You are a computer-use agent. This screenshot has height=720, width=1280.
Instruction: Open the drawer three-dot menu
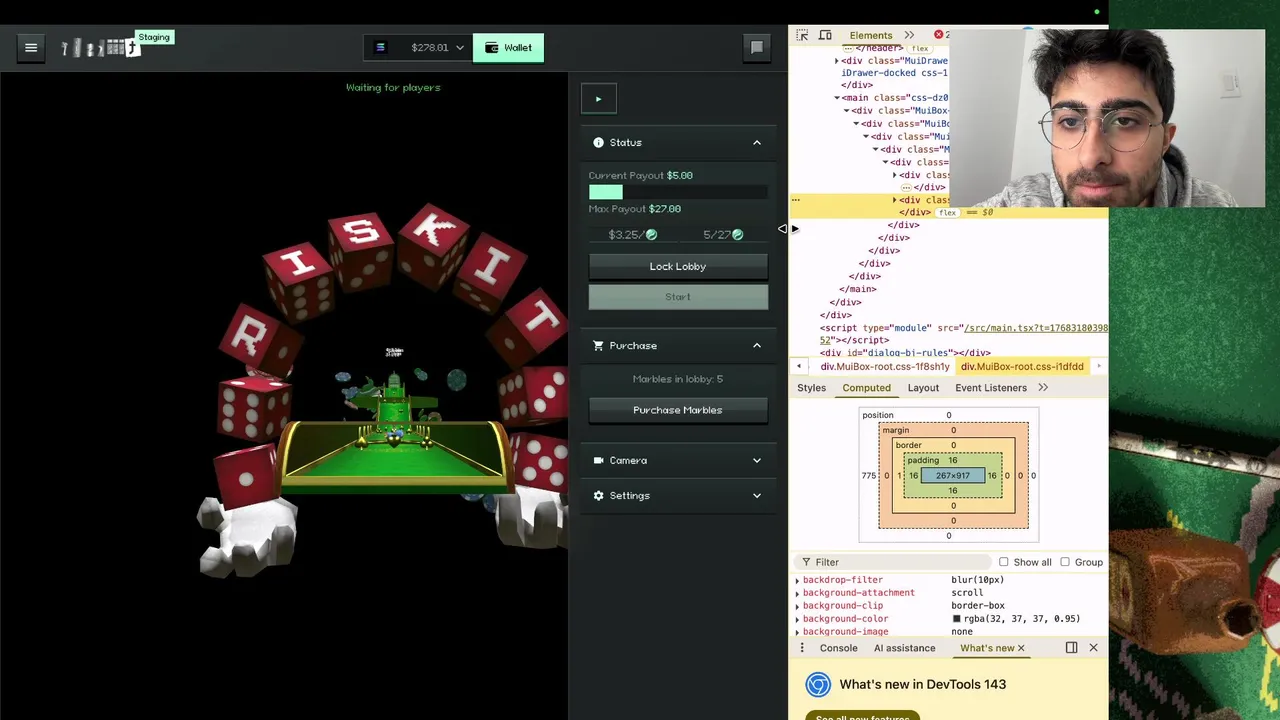801,648
